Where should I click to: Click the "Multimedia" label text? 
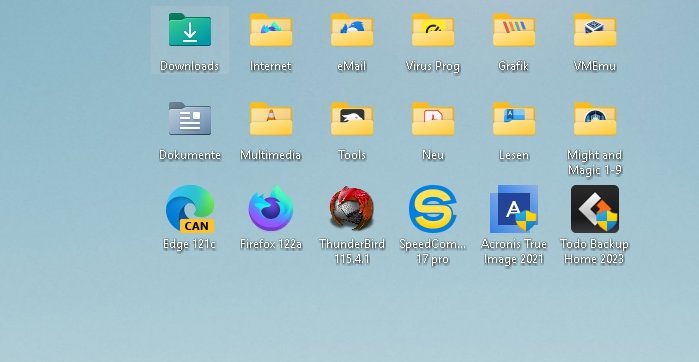(271, 155)
